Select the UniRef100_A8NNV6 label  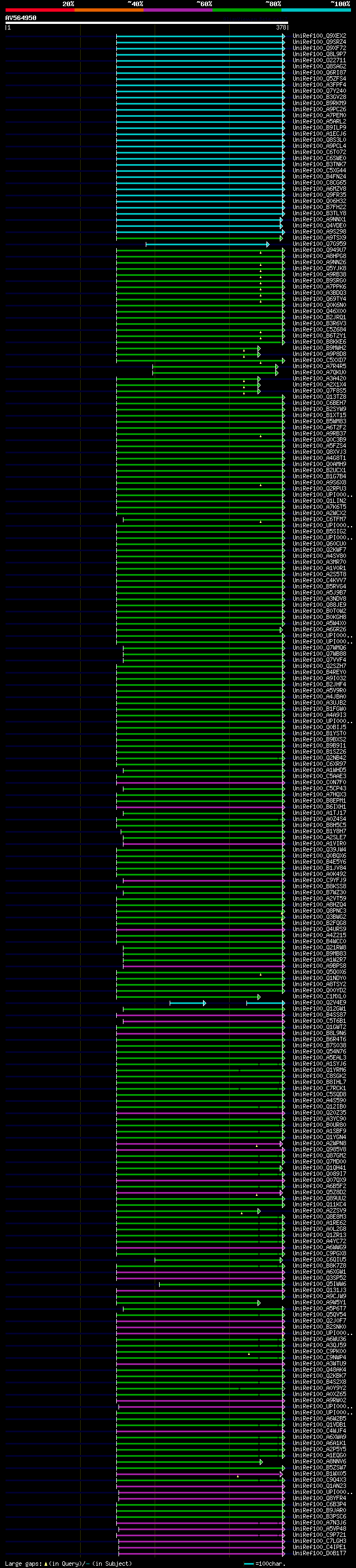point(319,1461)
